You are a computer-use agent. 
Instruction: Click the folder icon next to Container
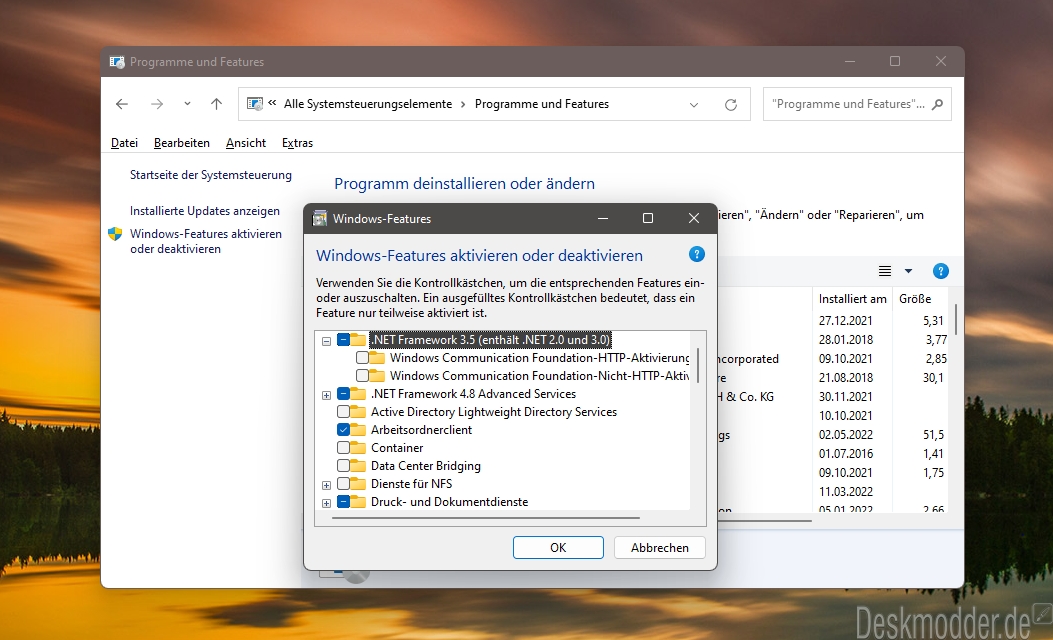point(358,448)
